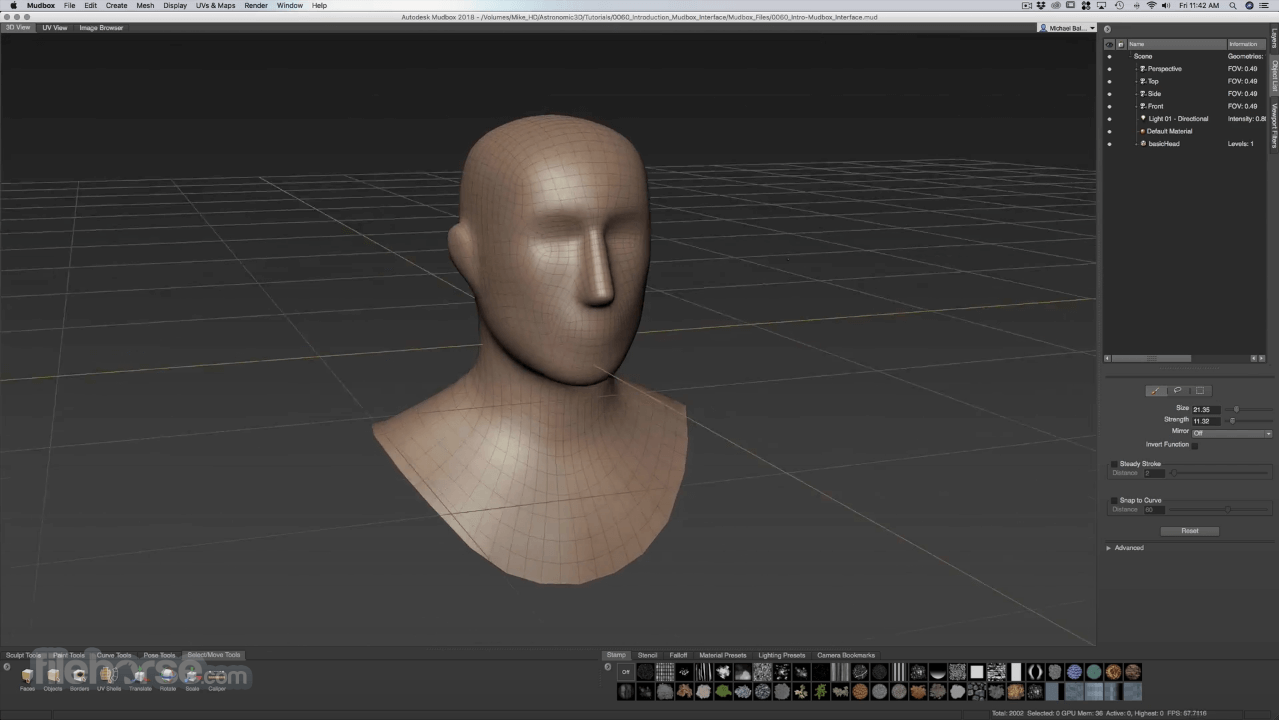The width and height of the screenshot is (1279, 720).
Task: Switch to the Sculpt Tools tab
Action: [x=23, y=655]
